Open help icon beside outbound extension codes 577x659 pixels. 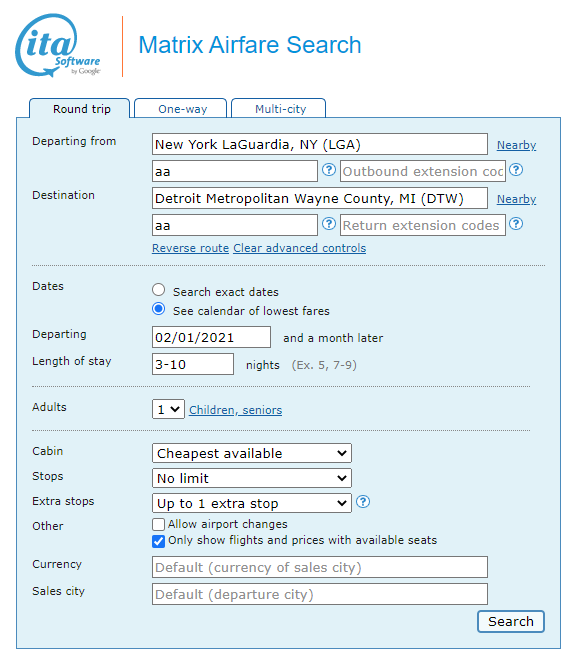[516, 170]
